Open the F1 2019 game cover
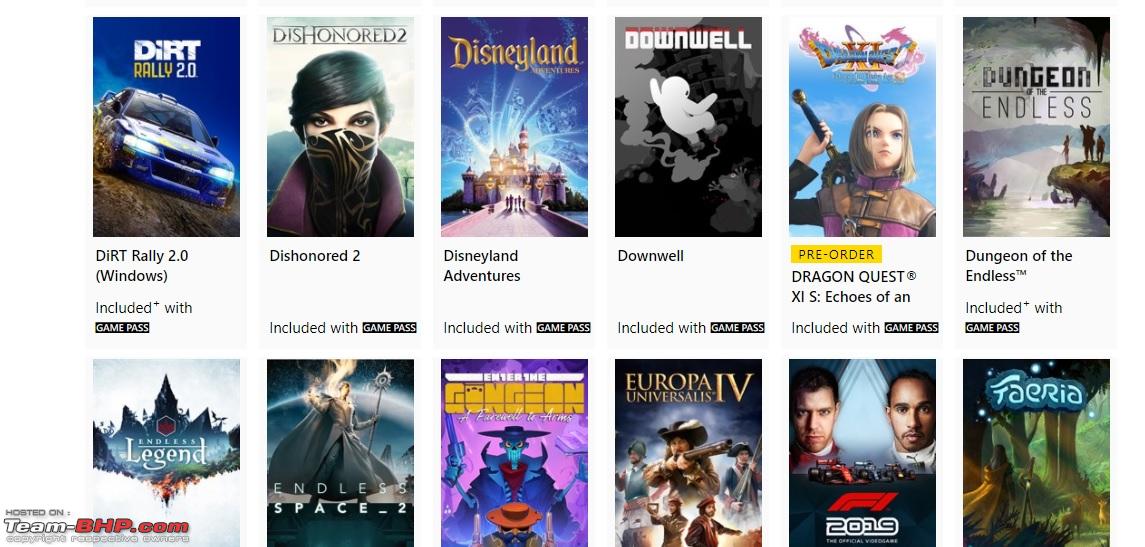1145x547 pixels. click(862, 453)
